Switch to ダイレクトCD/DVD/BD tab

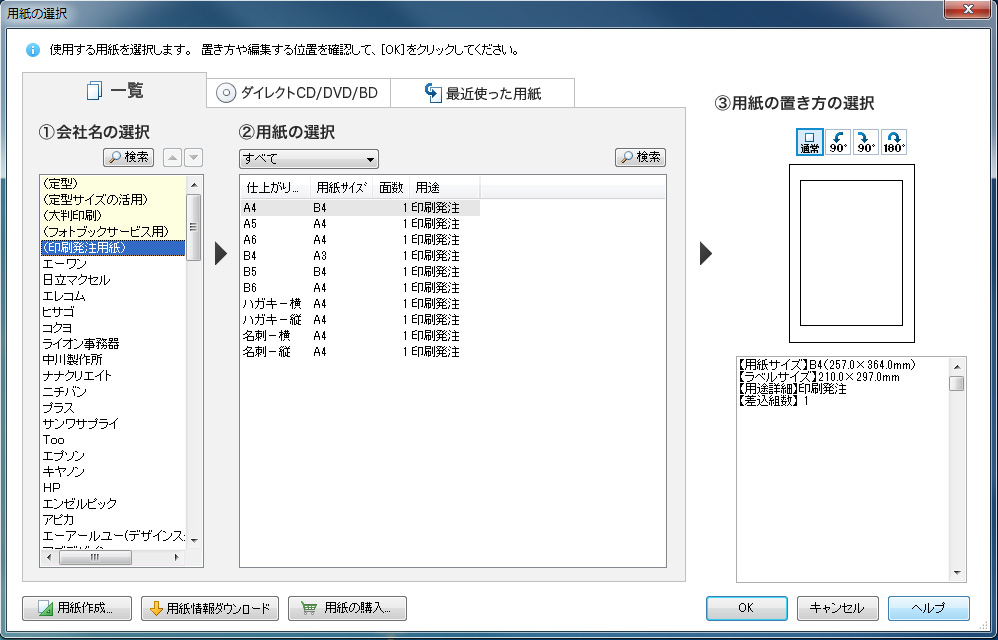pyautogui.click(x=298, y=93)
